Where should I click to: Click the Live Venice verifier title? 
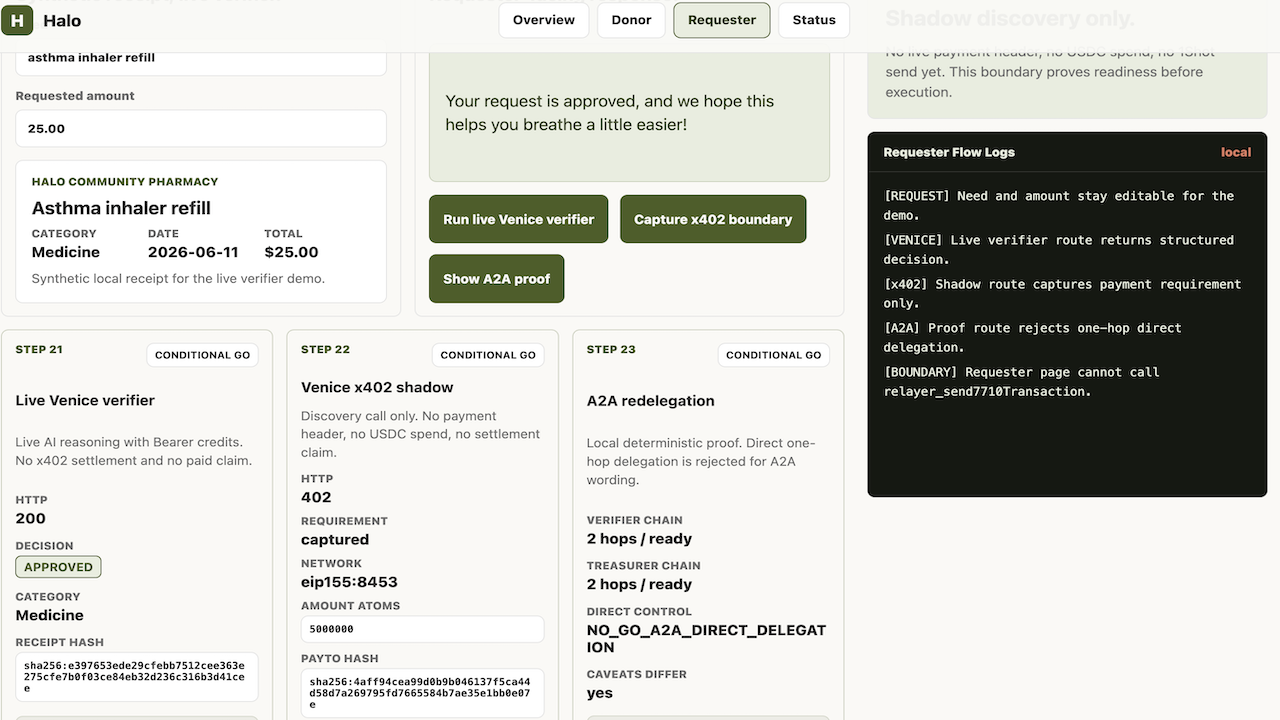(85, 400)
